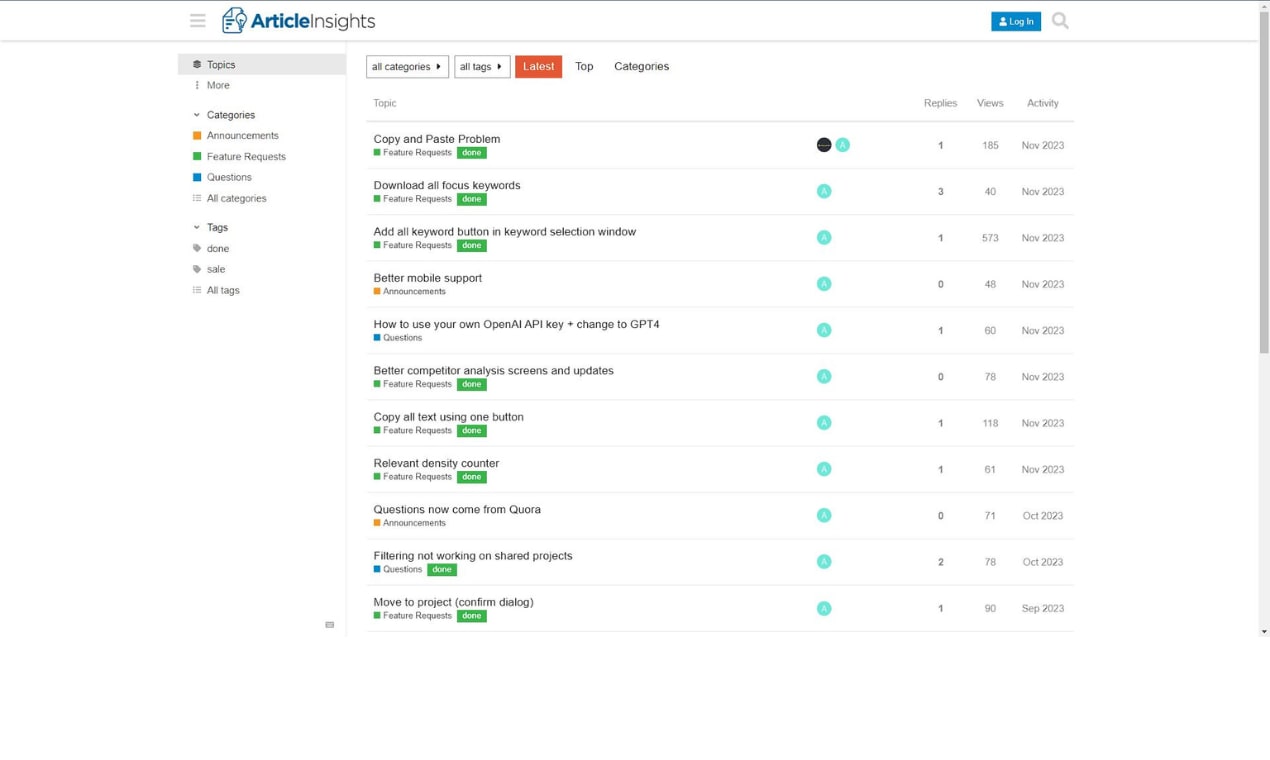Viewport: 1270px width, 760px height.
Task: Sort topics by Views column
Action: [x=990, y=103]
